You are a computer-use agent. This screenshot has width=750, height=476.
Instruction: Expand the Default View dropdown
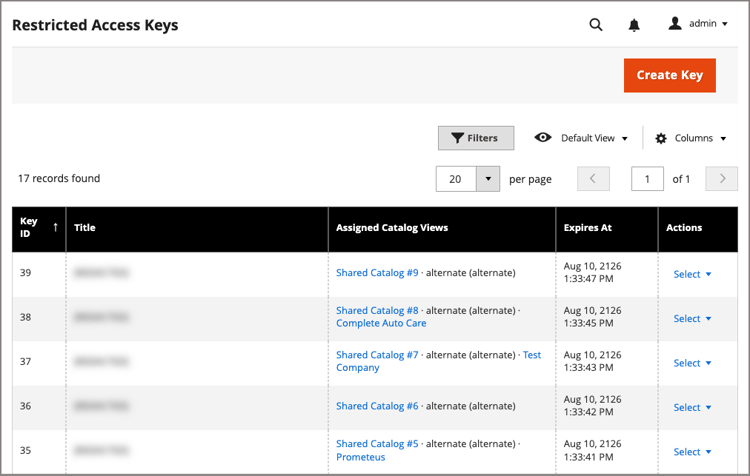click(594, 138)
